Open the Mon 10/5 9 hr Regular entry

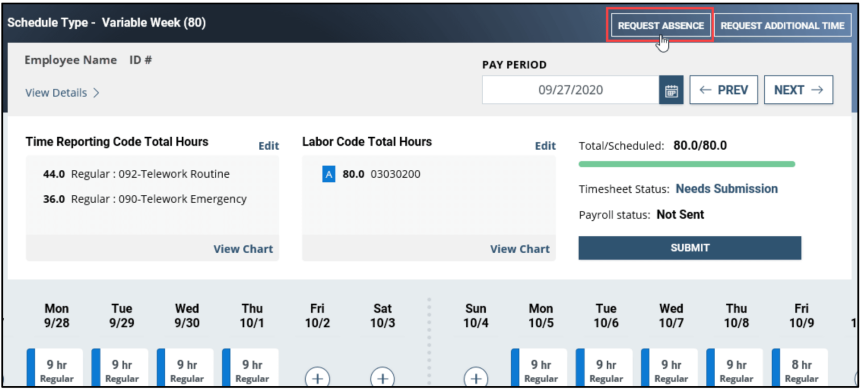539,368
